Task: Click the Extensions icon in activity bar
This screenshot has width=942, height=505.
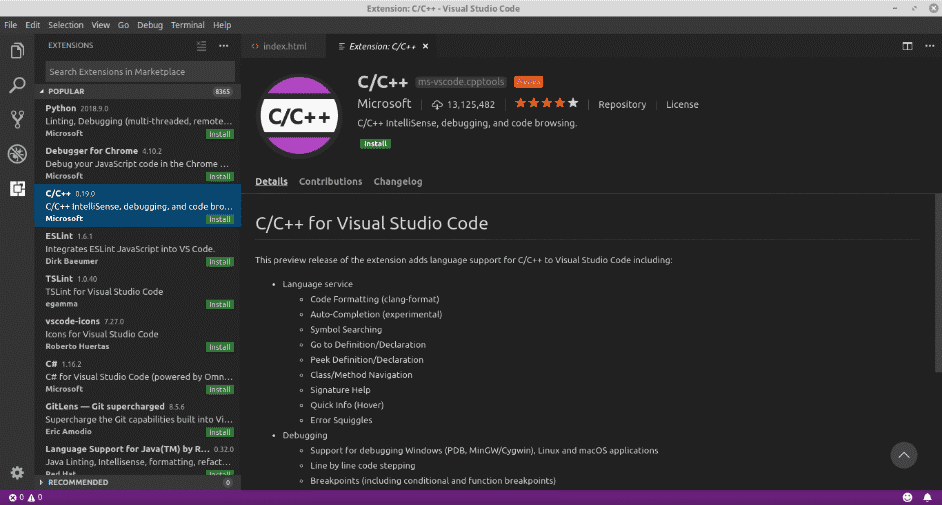Action: point(17,188)
